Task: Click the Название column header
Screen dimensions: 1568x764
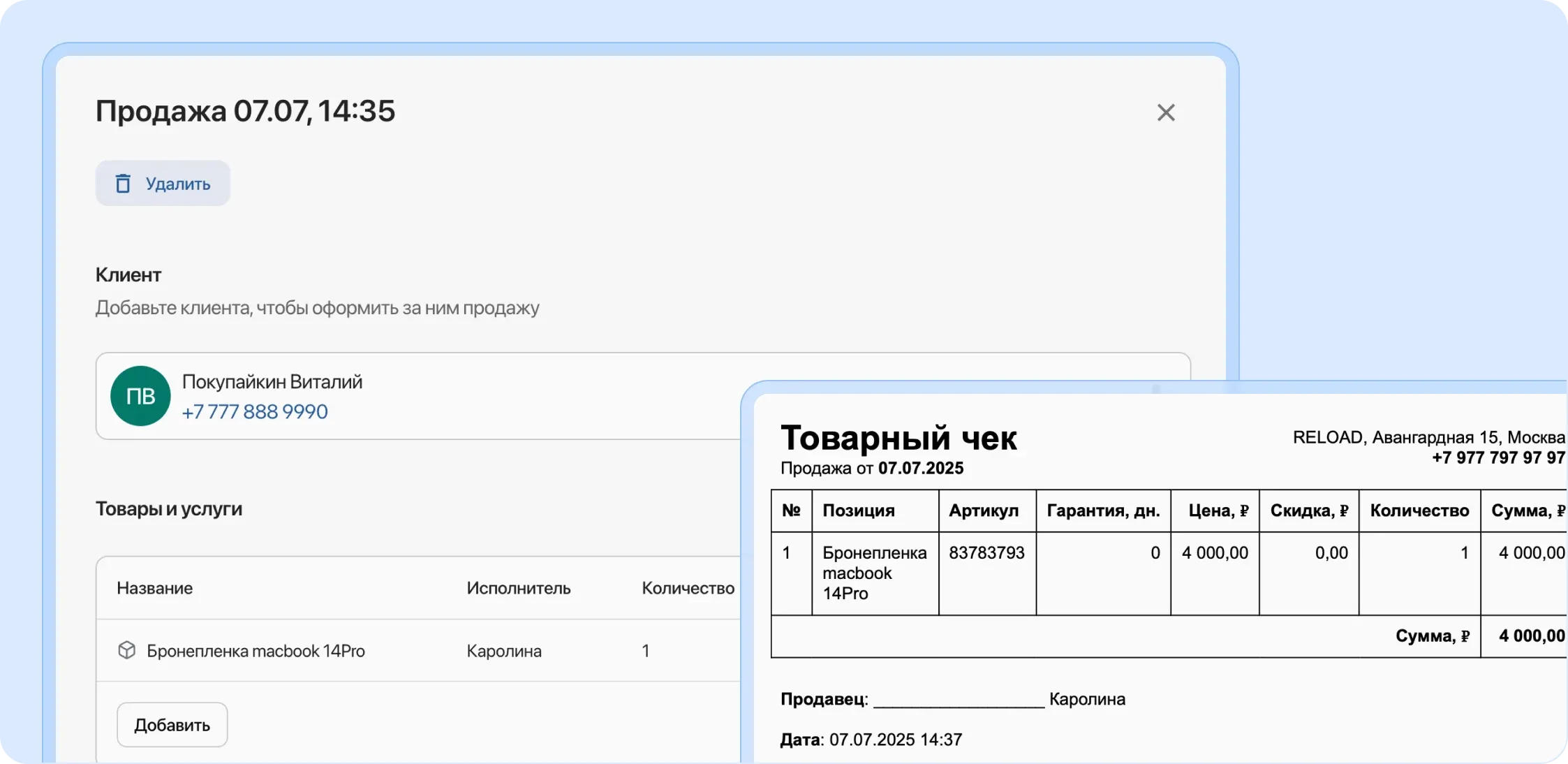Action: pyautogui.click(x=155, y=588)
